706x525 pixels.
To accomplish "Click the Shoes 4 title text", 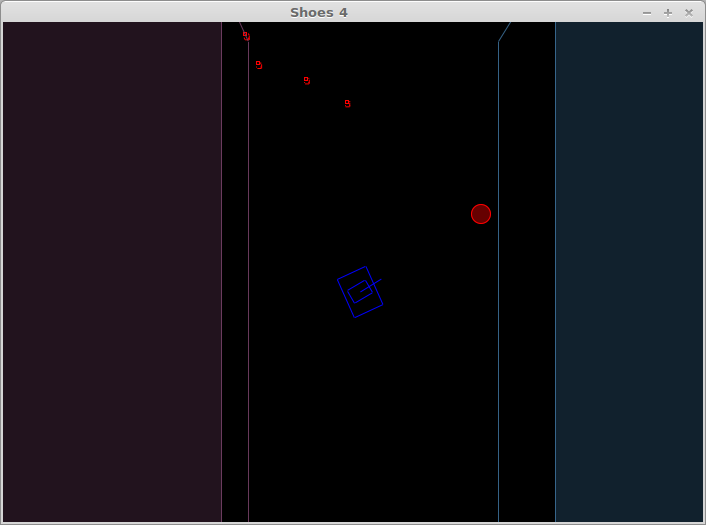I will pyautogui.click(x=319, y=13).
